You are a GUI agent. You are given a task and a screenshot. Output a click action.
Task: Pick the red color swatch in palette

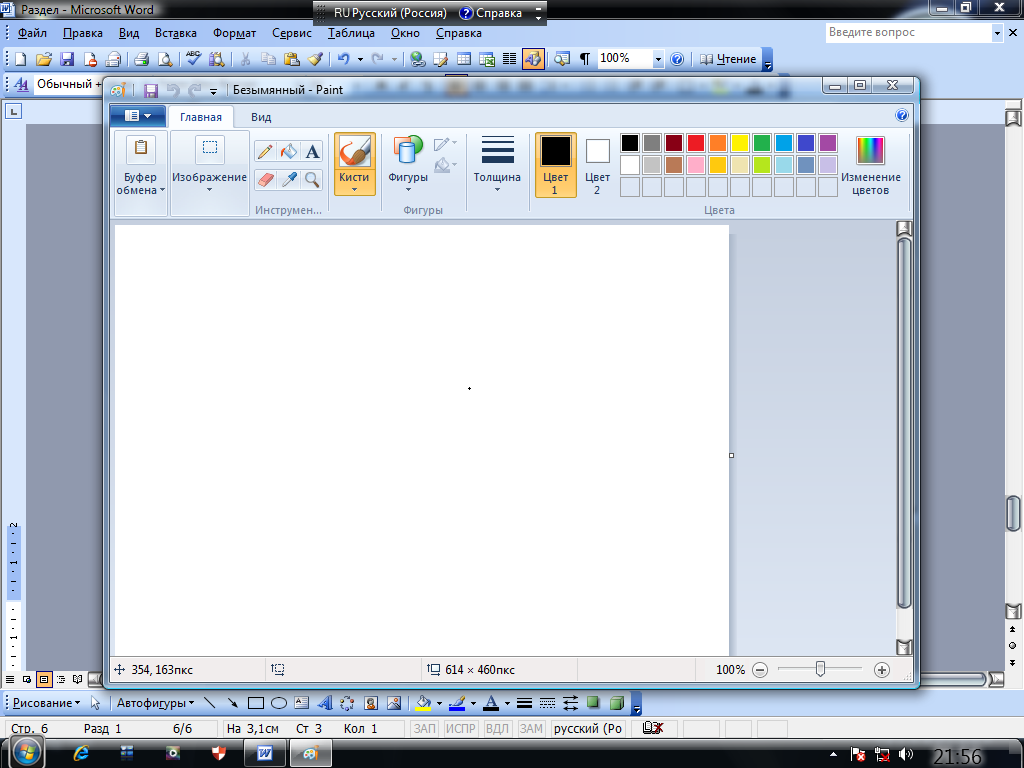pos(696,143)
